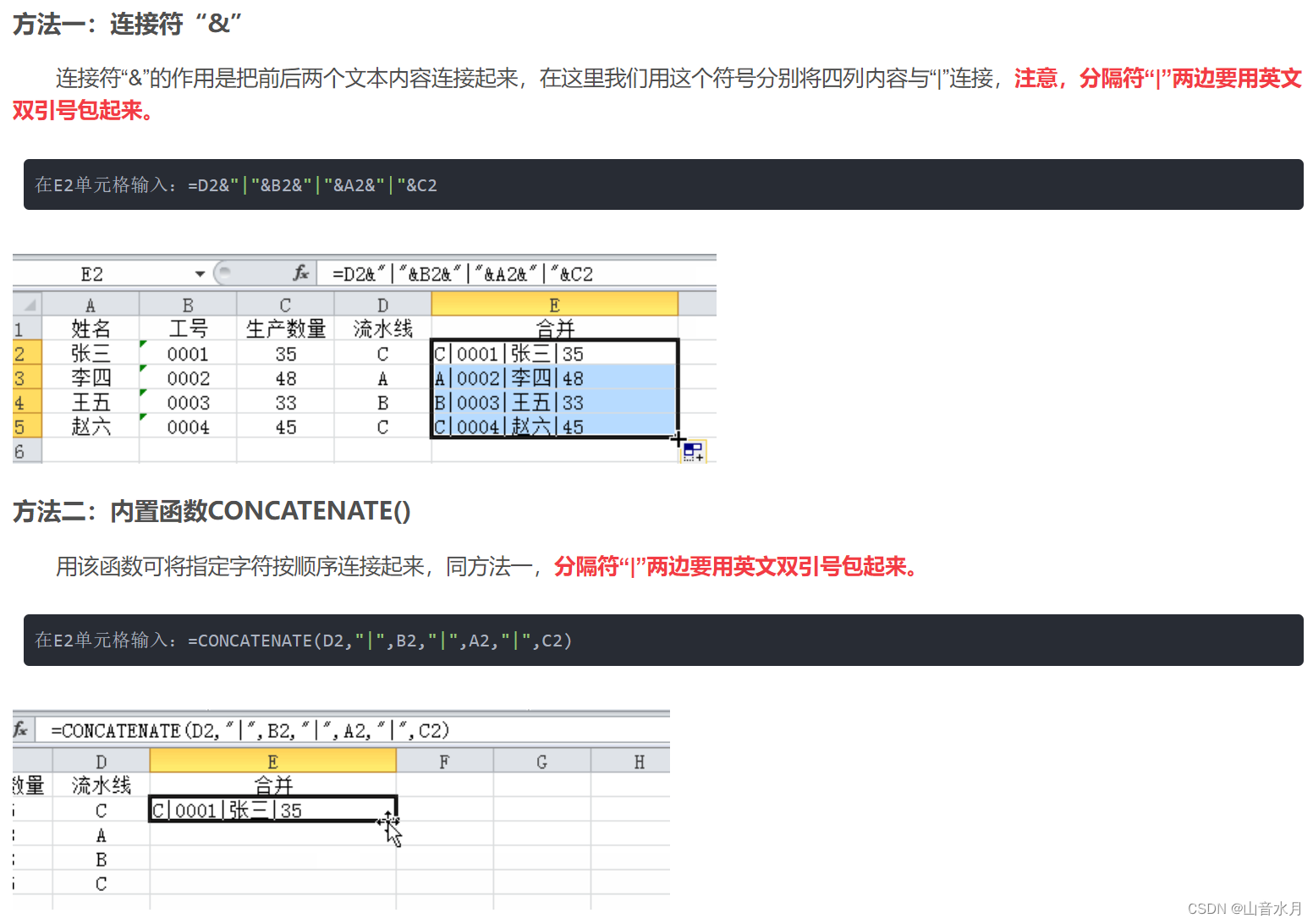
Task: Select column D header in second spreadsheet
Action: pyautogui.click(x=101, y=761)
